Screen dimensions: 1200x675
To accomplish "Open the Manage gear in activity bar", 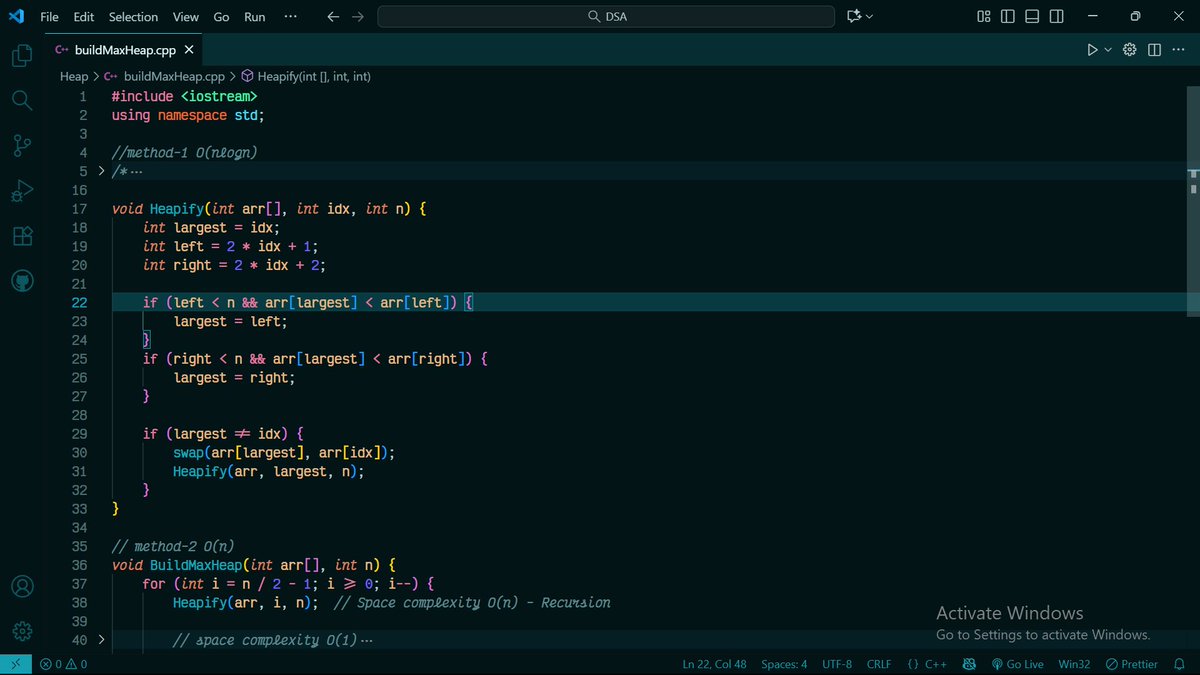I will [22, 631].
